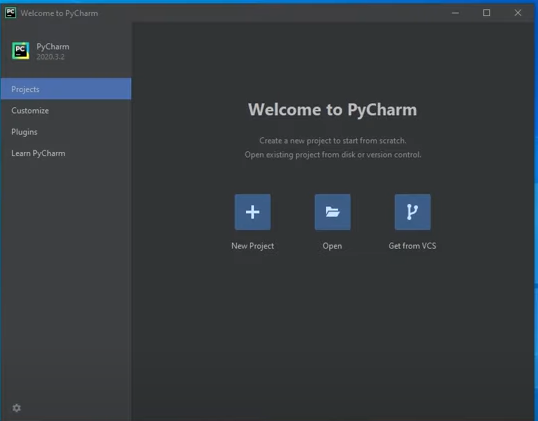Click 'Create a new project to start from scratch.'

click(x=333, y=141)
